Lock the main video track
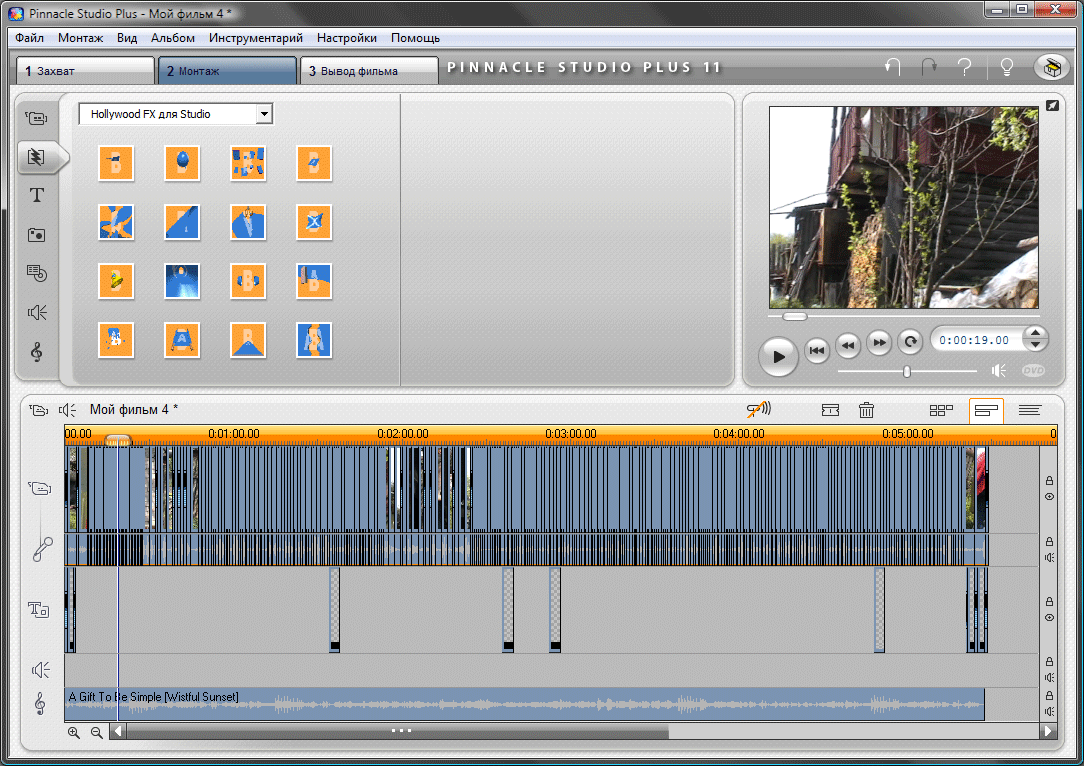 pos(1050,480)
